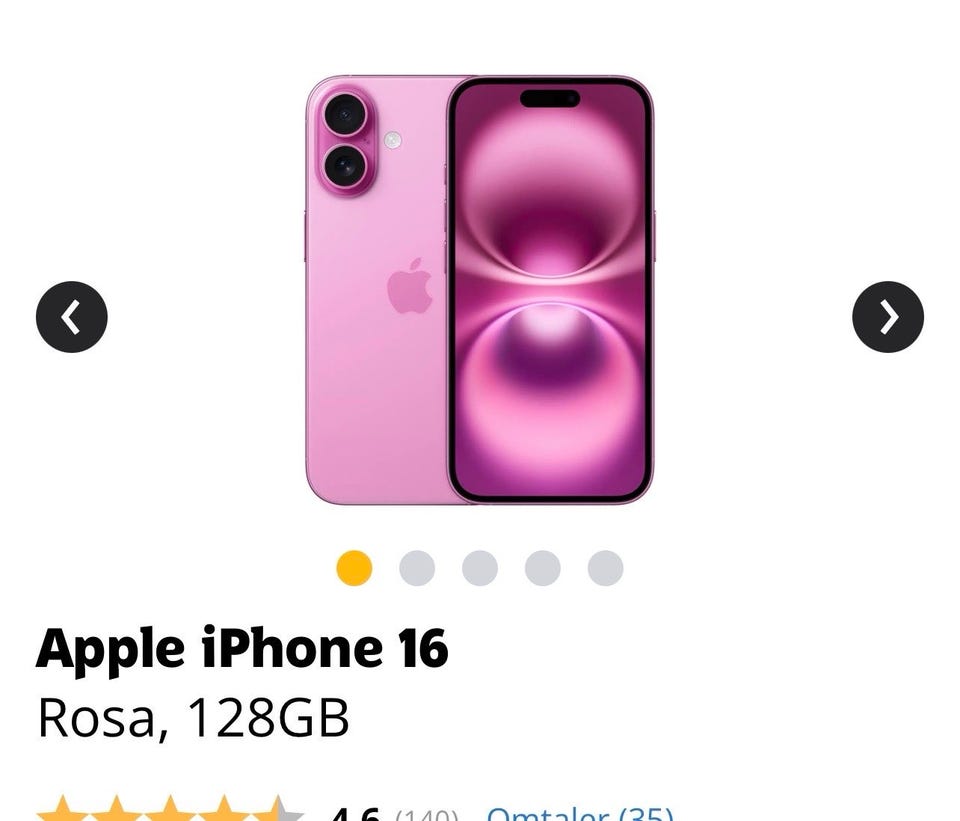Click the camera flash on phone back
960x821 pixels.
[x=393, y=140]
